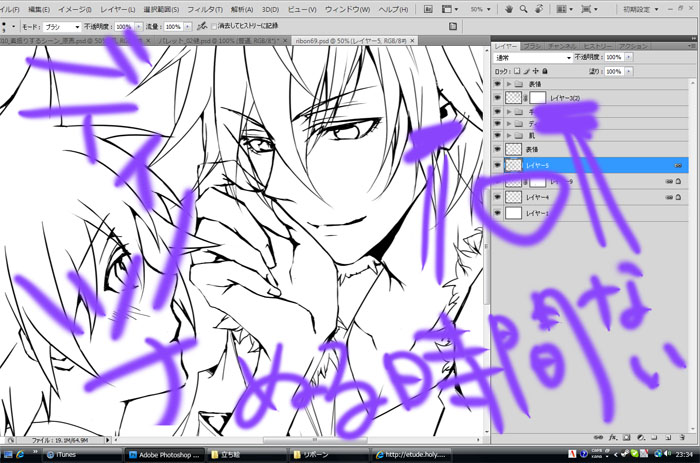The image size is (700, 463).
Task: Open the 50% zoom level dropdown
Action: 480,9
